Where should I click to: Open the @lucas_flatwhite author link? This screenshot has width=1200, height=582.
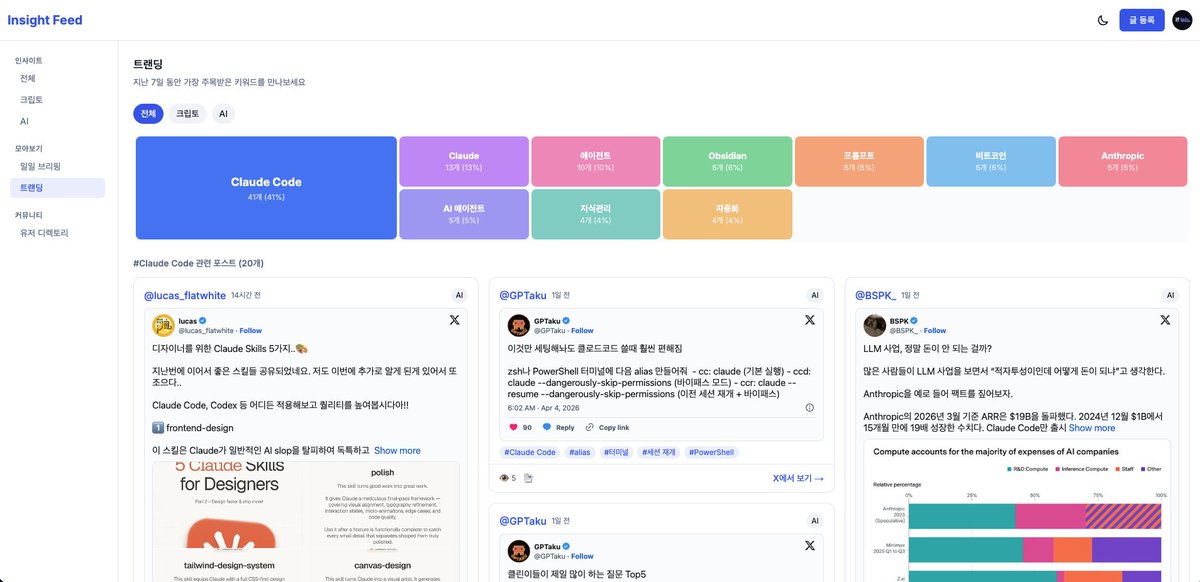(184, 296)
